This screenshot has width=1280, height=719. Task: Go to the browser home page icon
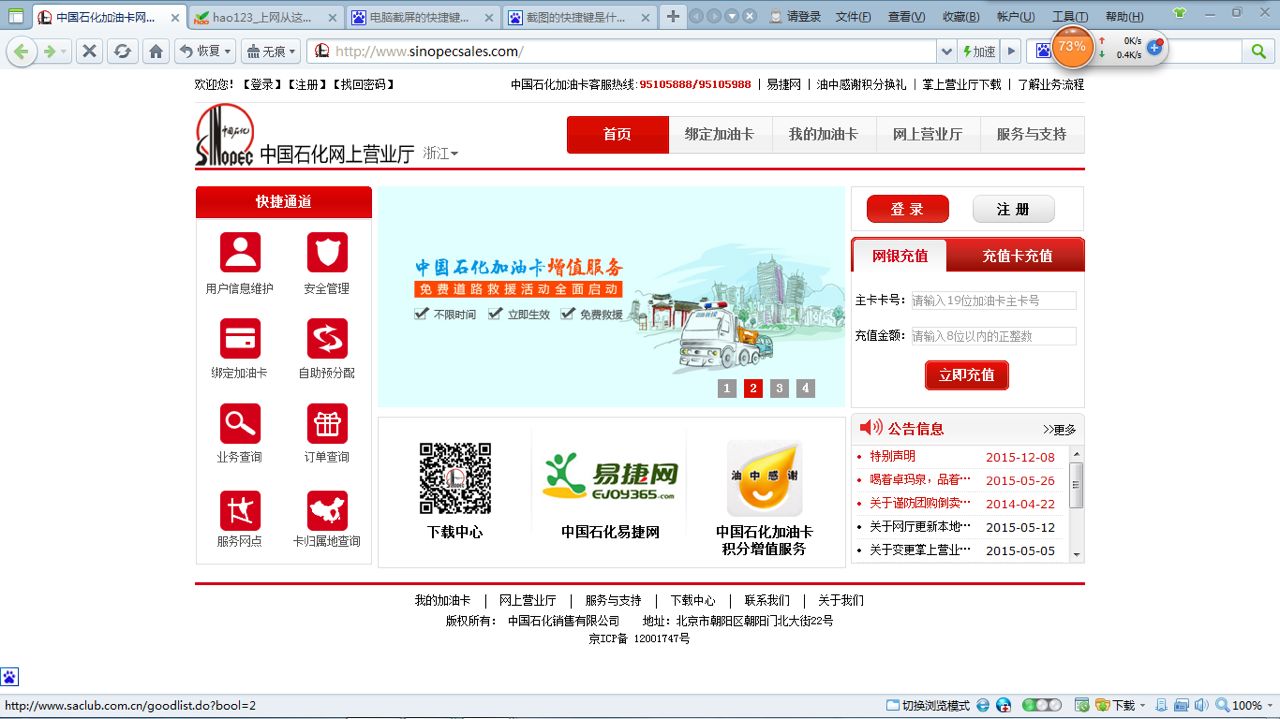(156, 51)
